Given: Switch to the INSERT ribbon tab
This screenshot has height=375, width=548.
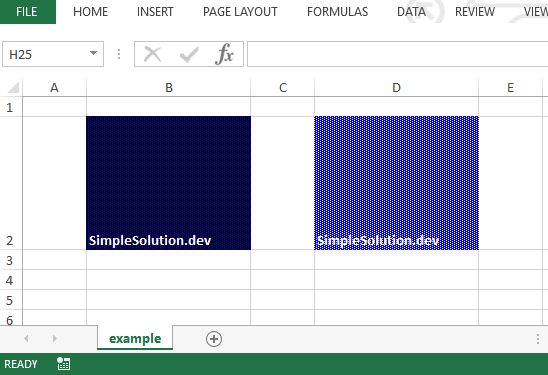Looking at the screenshot, I should (x=155, y=12).
